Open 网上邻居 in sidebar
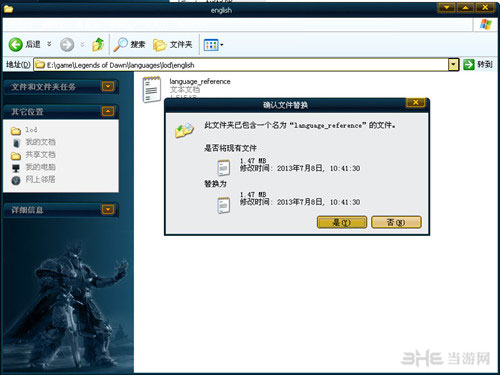Screen dimensions: 500x375 (x=40, y=180)
